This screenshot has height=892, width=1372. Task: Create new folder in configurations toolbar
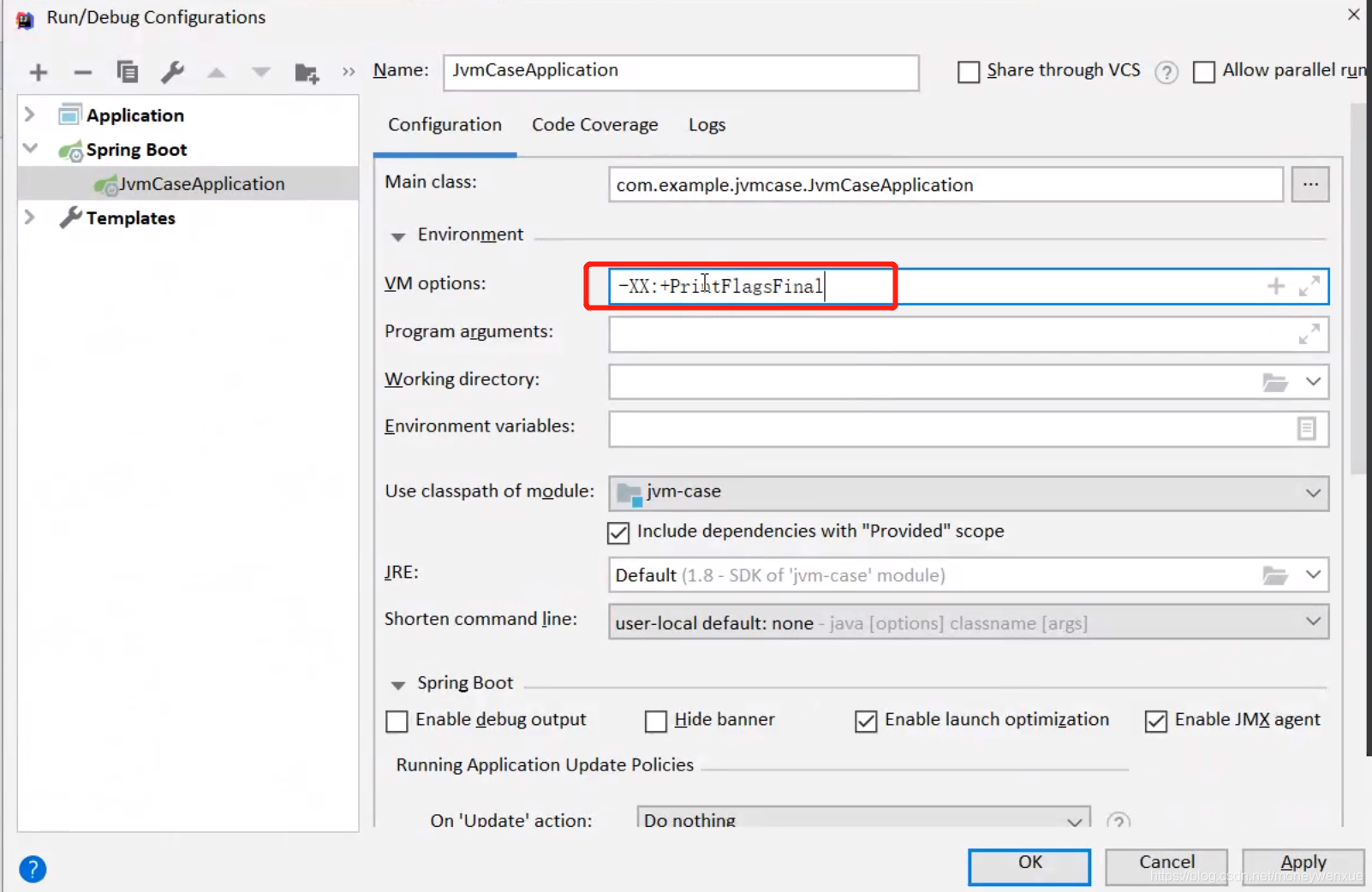tap(307, 73)
